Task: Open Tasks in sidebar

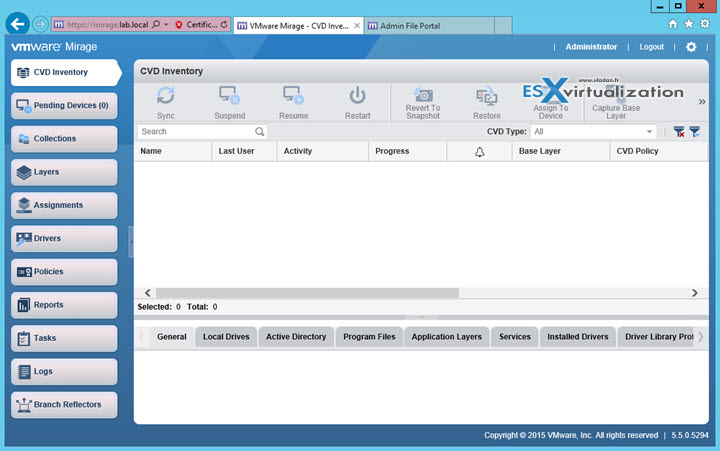Action: (64, 338)
